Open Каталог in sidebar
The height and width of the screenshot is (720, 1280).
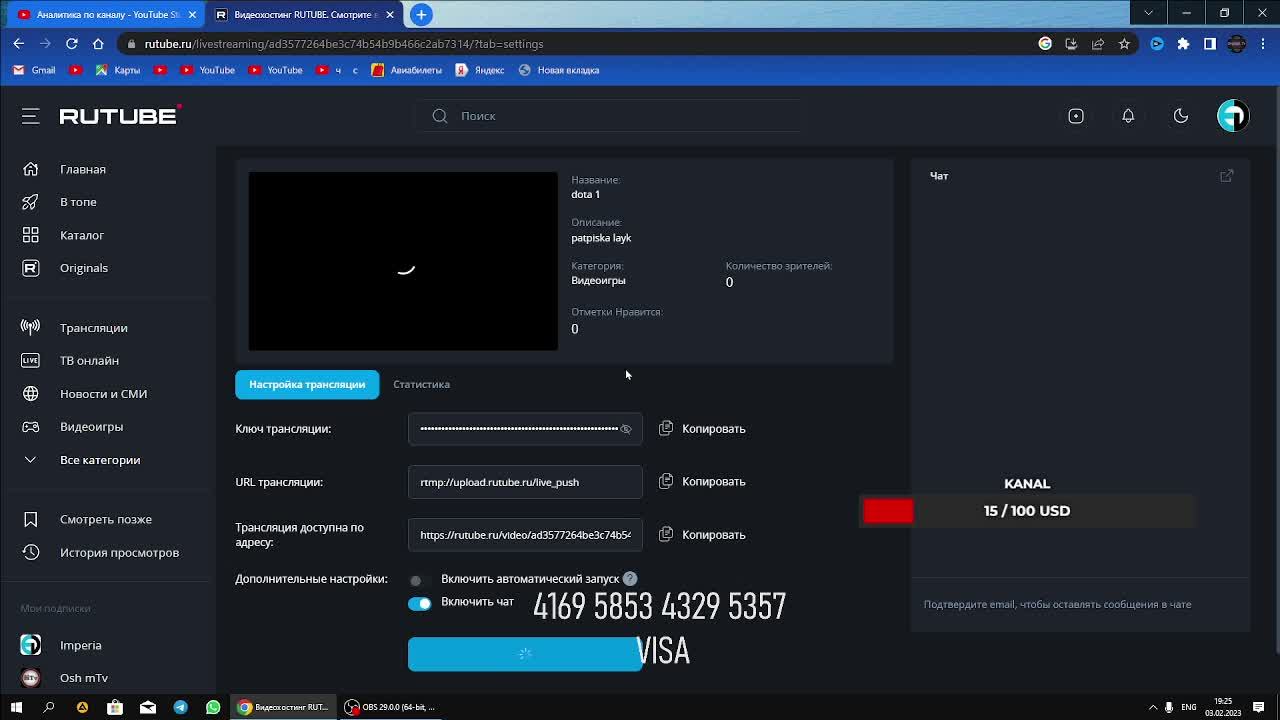(82, 235)
